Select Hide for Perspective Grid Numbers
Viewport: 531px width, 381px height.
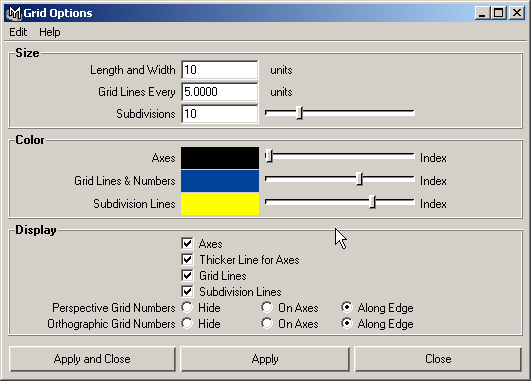[187, 308]
